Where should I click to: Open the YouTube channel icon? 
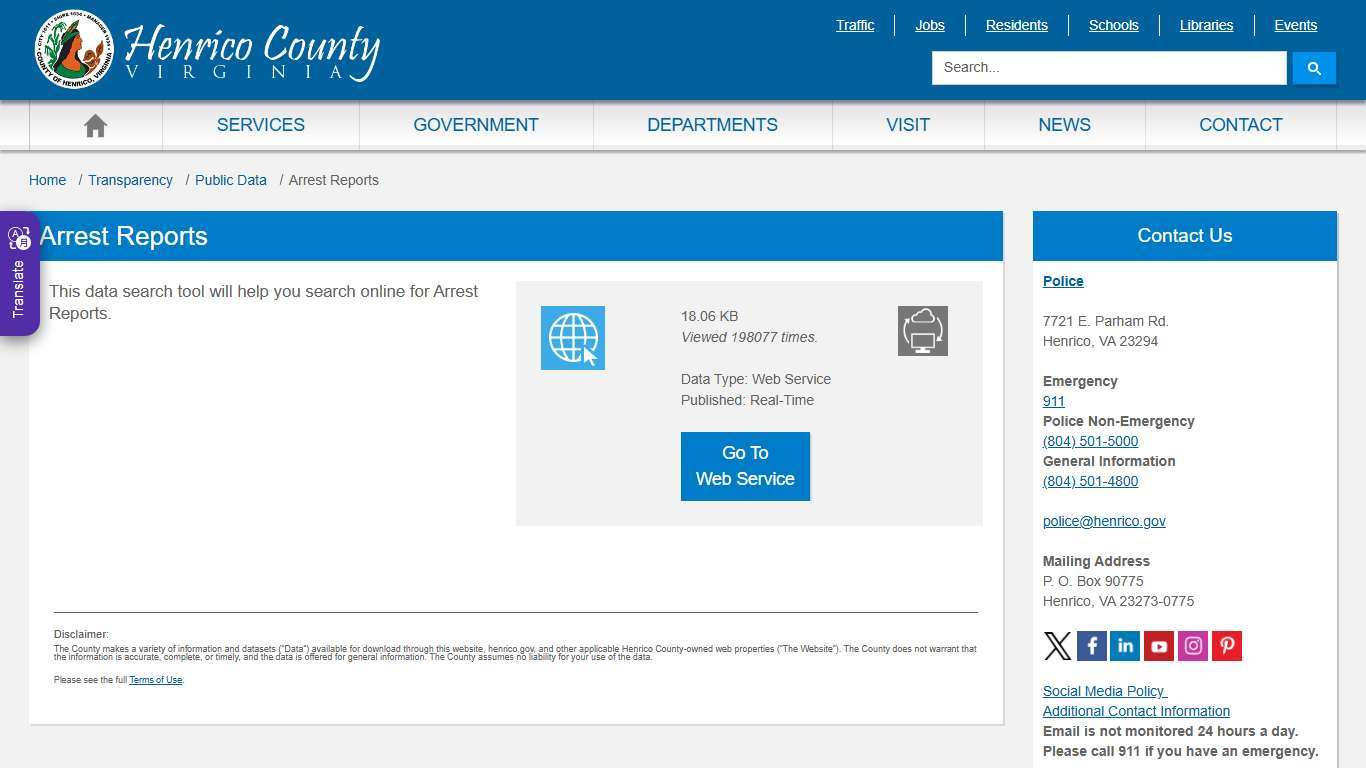click(1158, 645)
